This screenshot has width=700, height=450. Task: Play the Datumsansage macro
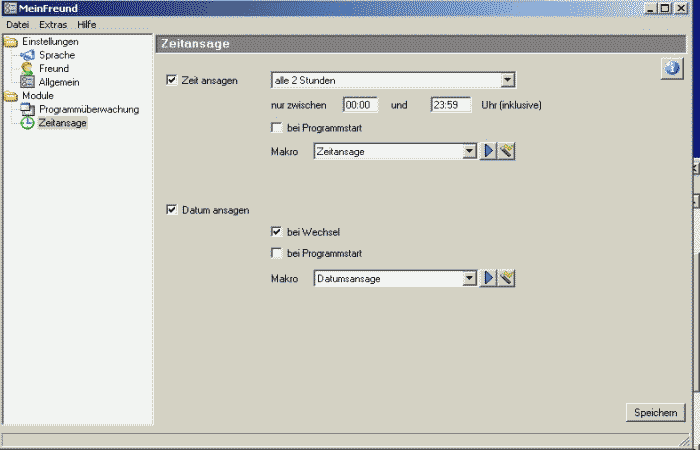tap(489, 278)
